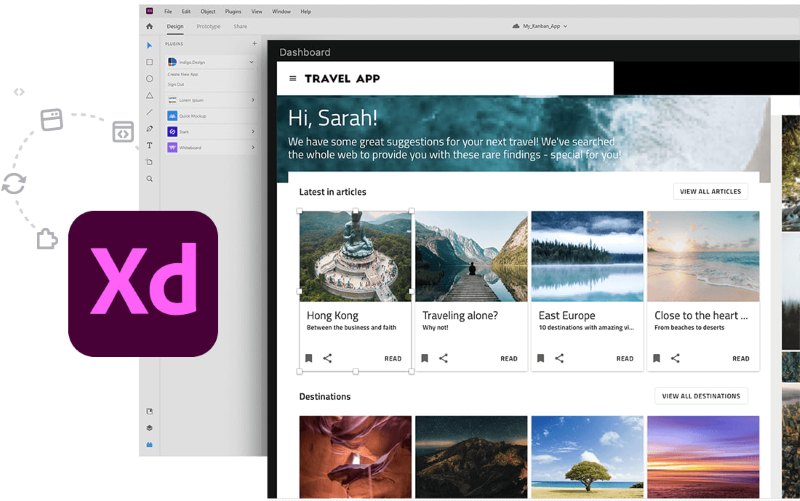Click the Adobe XD app logo in menu bar

tap(149, 11)
